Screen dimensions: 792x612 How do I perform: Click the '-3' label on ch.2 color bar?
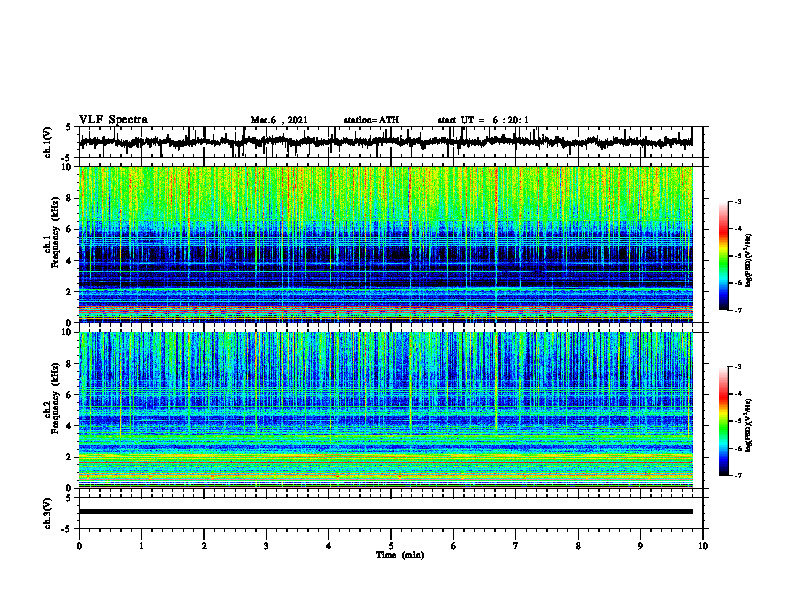[x=738, y=367]
